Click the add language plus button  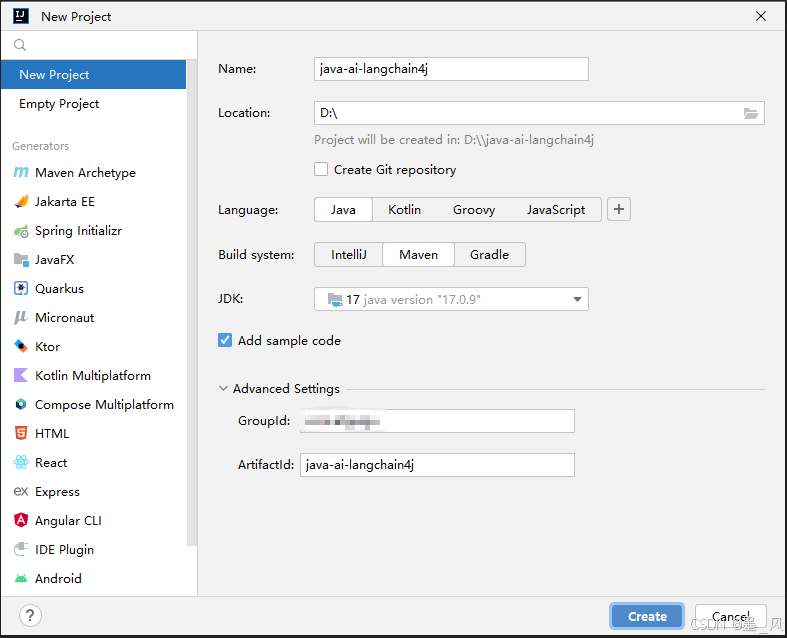619,209
